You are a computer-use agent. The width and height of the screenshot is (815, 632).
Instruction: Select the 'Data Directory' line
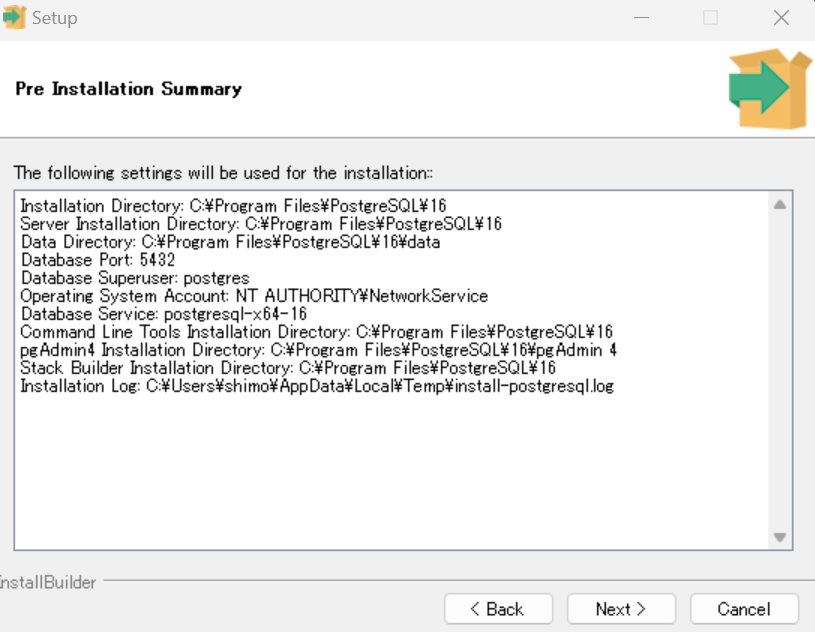230,242
